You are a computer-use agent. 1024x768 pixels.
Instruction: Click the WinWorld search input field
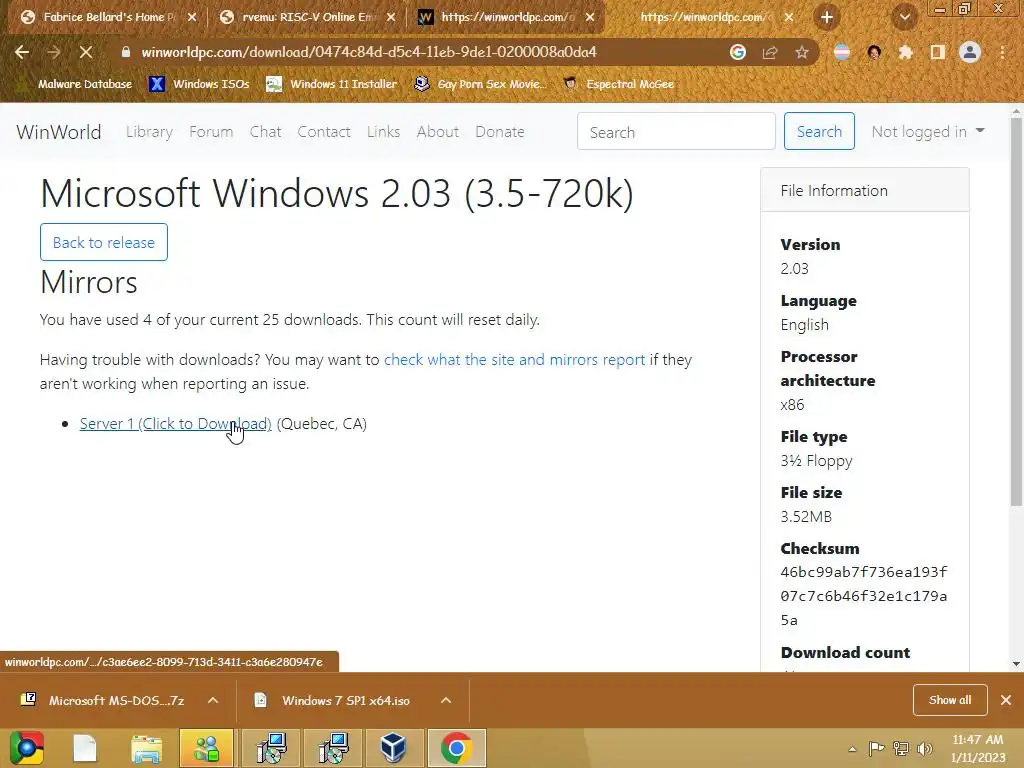[676, 131]
